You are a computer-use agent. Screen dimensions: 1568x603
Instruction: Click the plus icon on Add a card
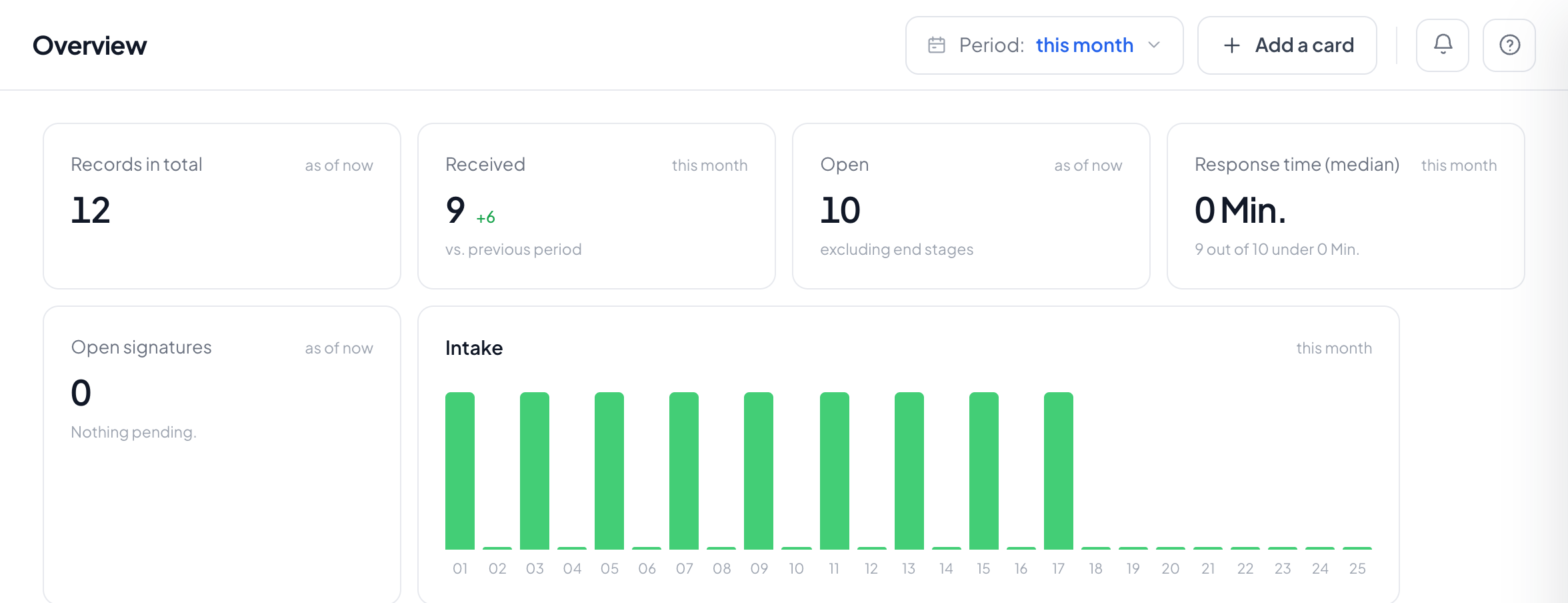[x=1232, y=45]
